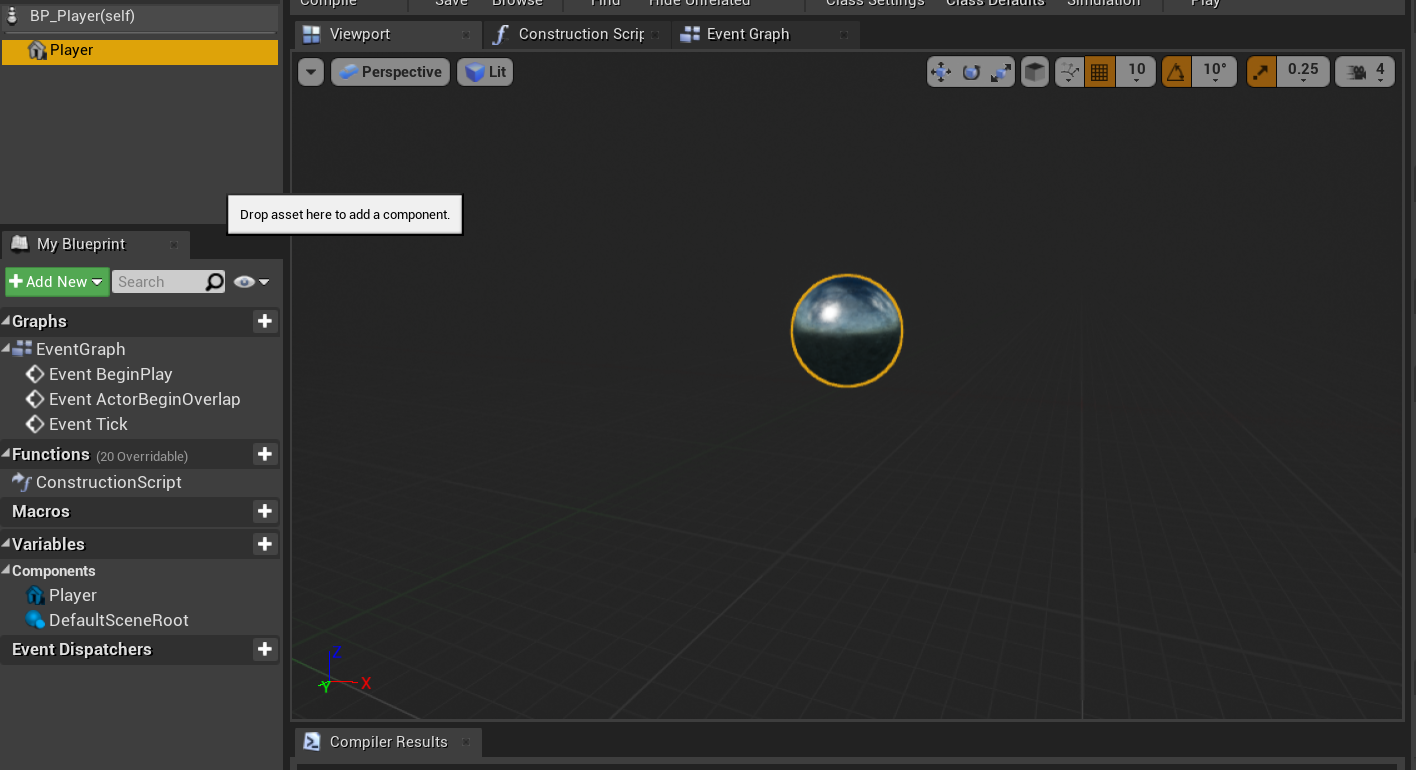1416x770 pixels.
Task: Select Event Tick entry
Action: click(88, 424)
